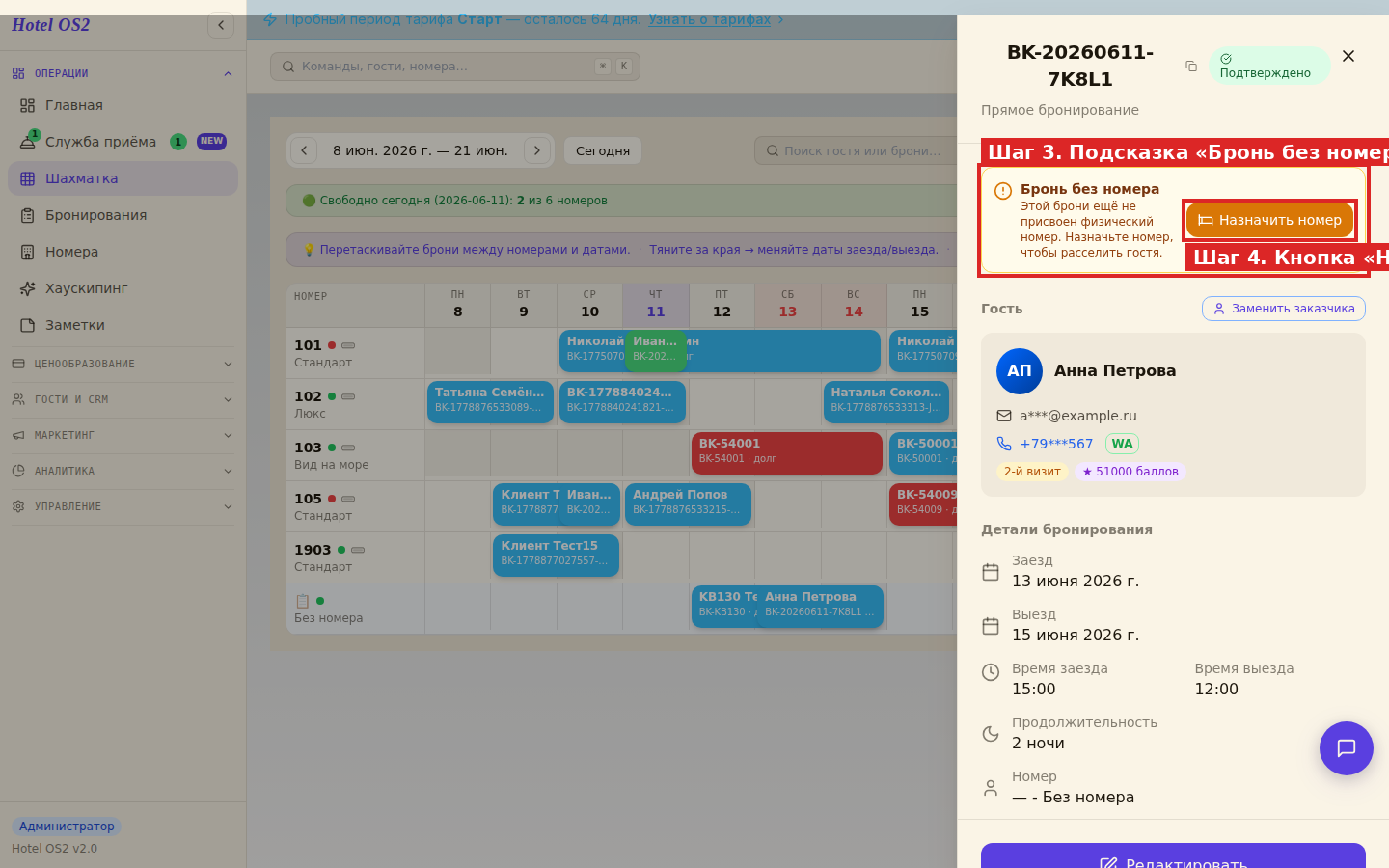Call guest via phone icon +79***567

(x=1004, y=444)
